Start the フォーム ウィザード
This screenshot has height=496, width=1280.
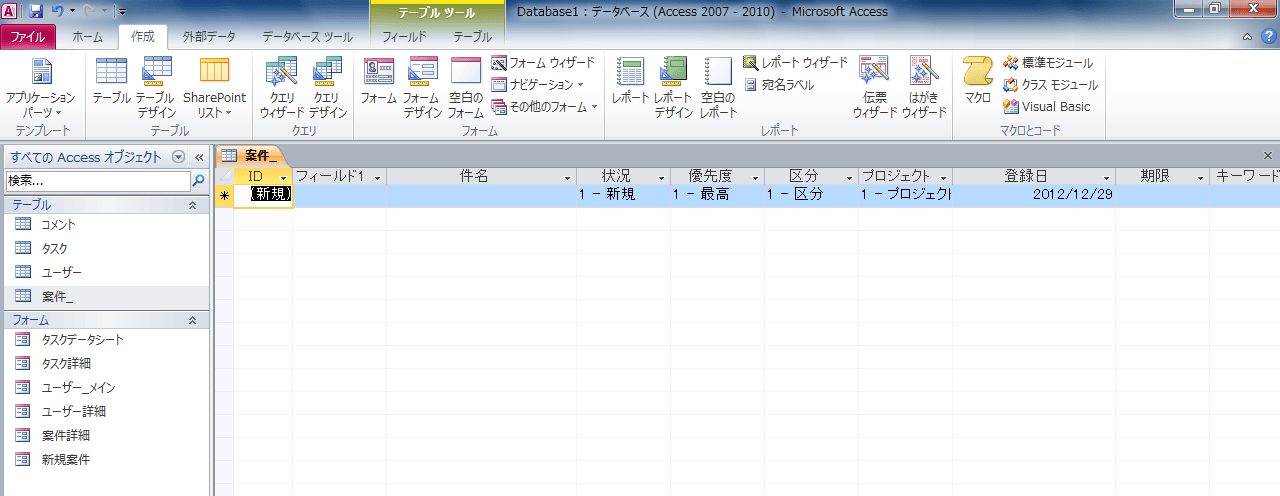[x=543, y=63]
